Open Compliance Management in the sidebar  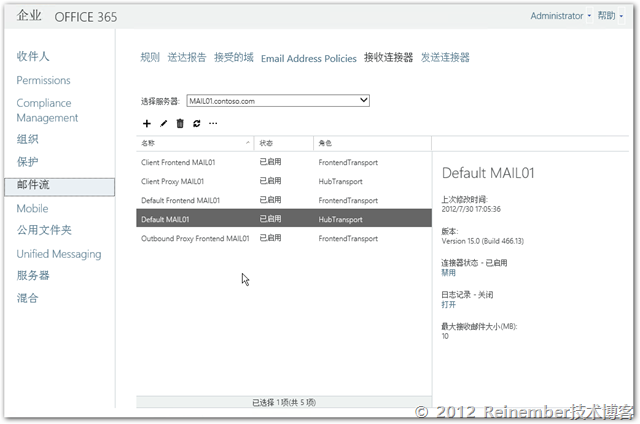[47, 111]
